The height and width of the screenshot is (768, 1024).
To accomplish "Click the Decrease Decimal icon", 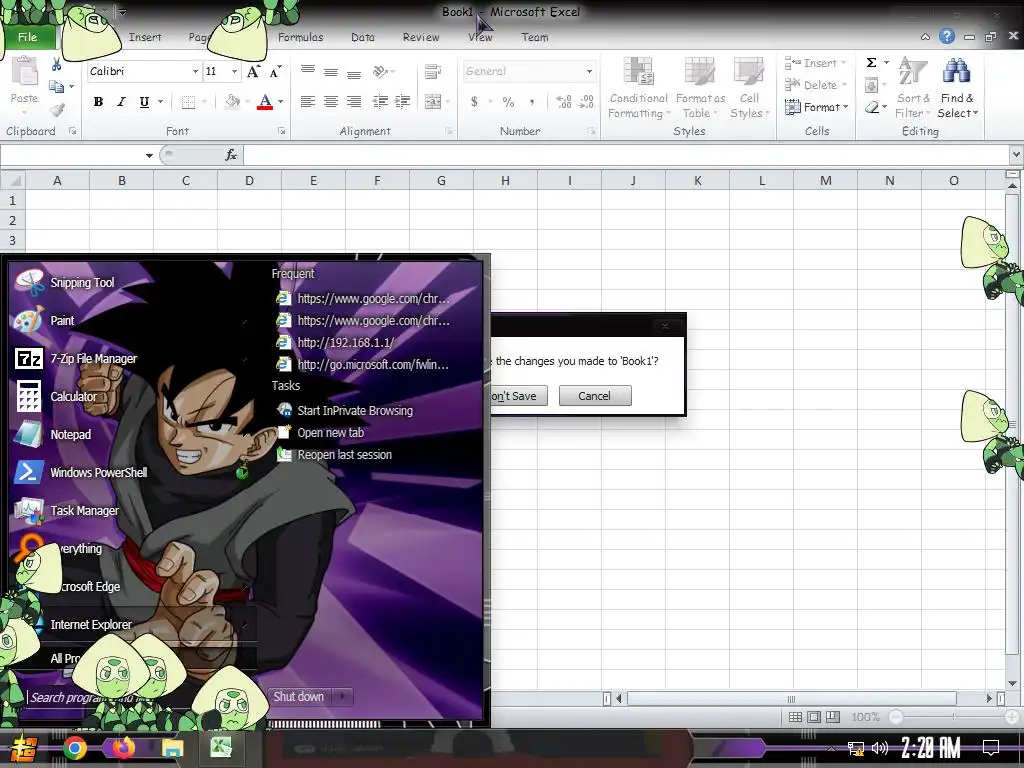I will 586,101.
